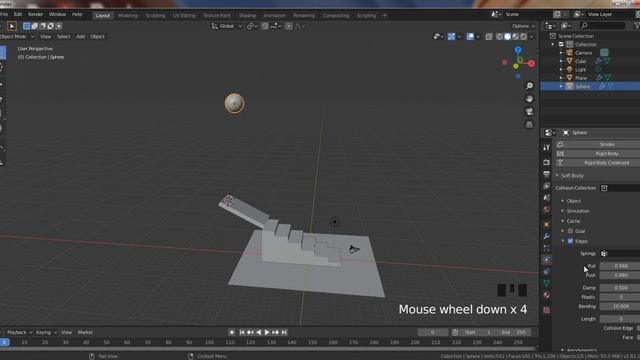Disable Edges checkbox in Soft Body

[x=570, y=241]
